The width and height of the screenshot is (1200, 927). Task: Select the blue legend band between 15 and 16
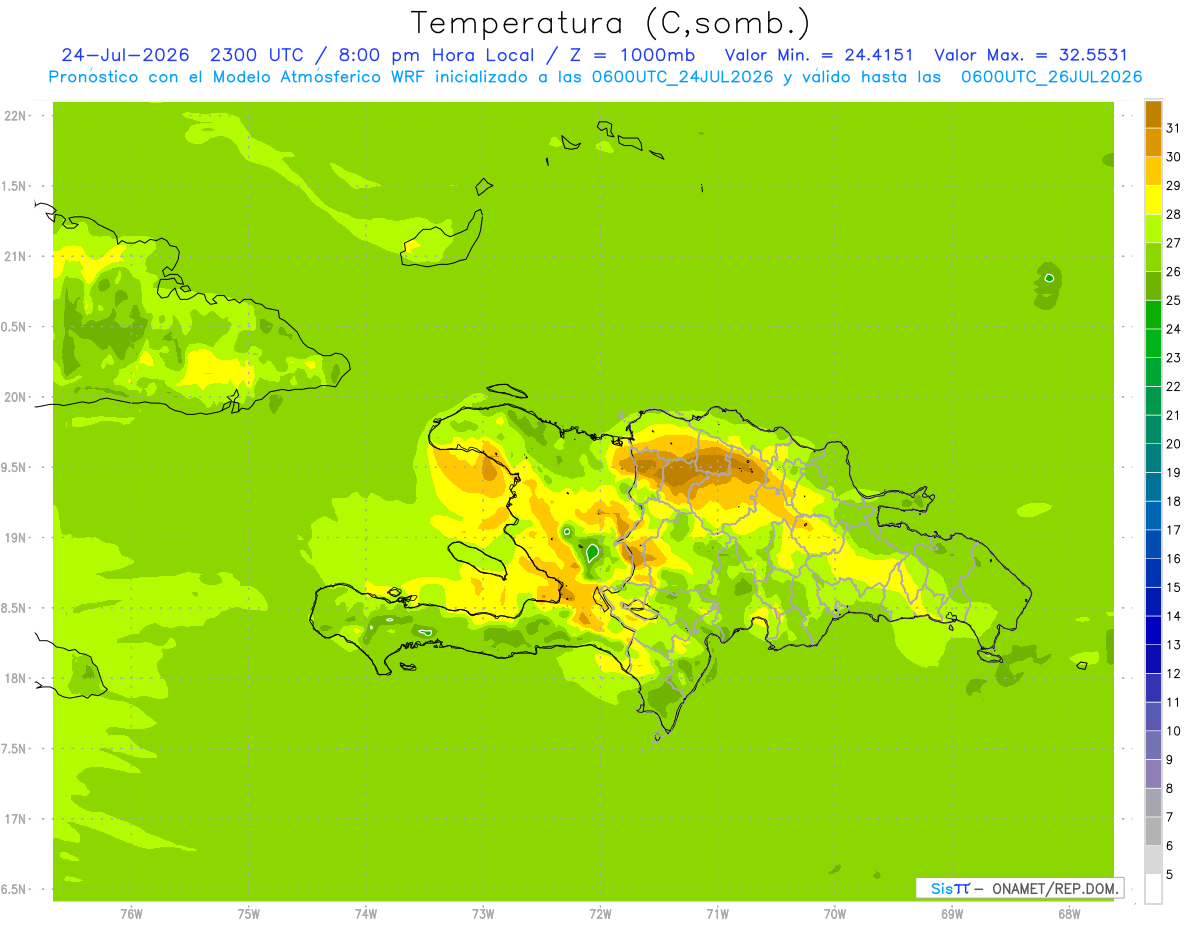click(1153, 572)
